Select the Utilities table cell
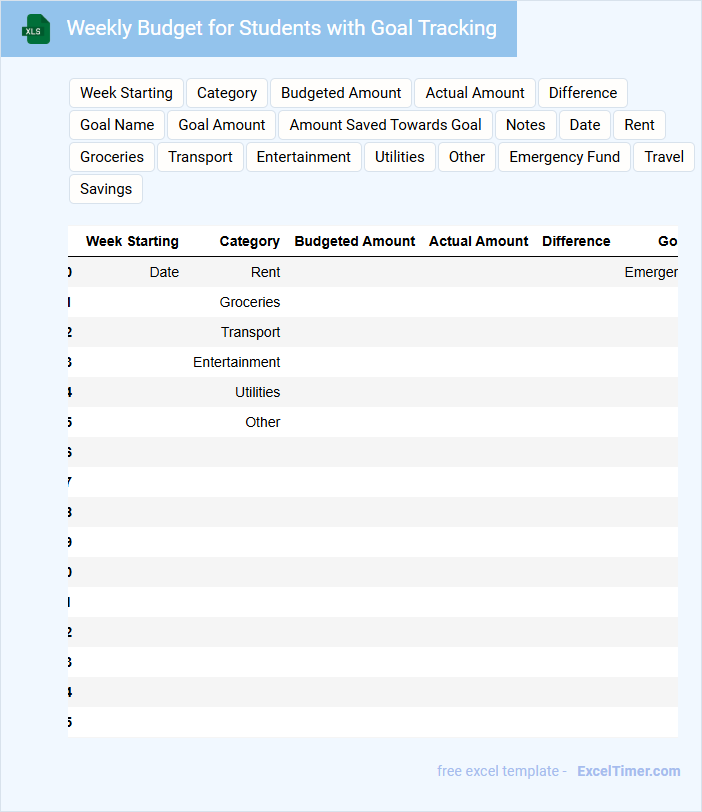Image resolution: width=702 pixels, height=812 pixels. [257, 393]
